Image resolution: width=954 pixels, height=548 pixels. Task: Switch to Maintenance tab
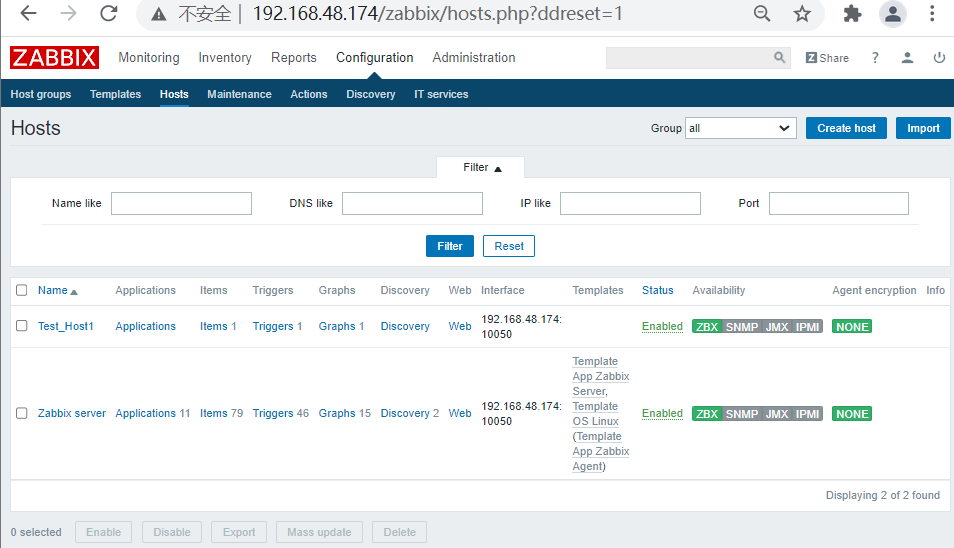pyautogui.click(x=239, y=94)
